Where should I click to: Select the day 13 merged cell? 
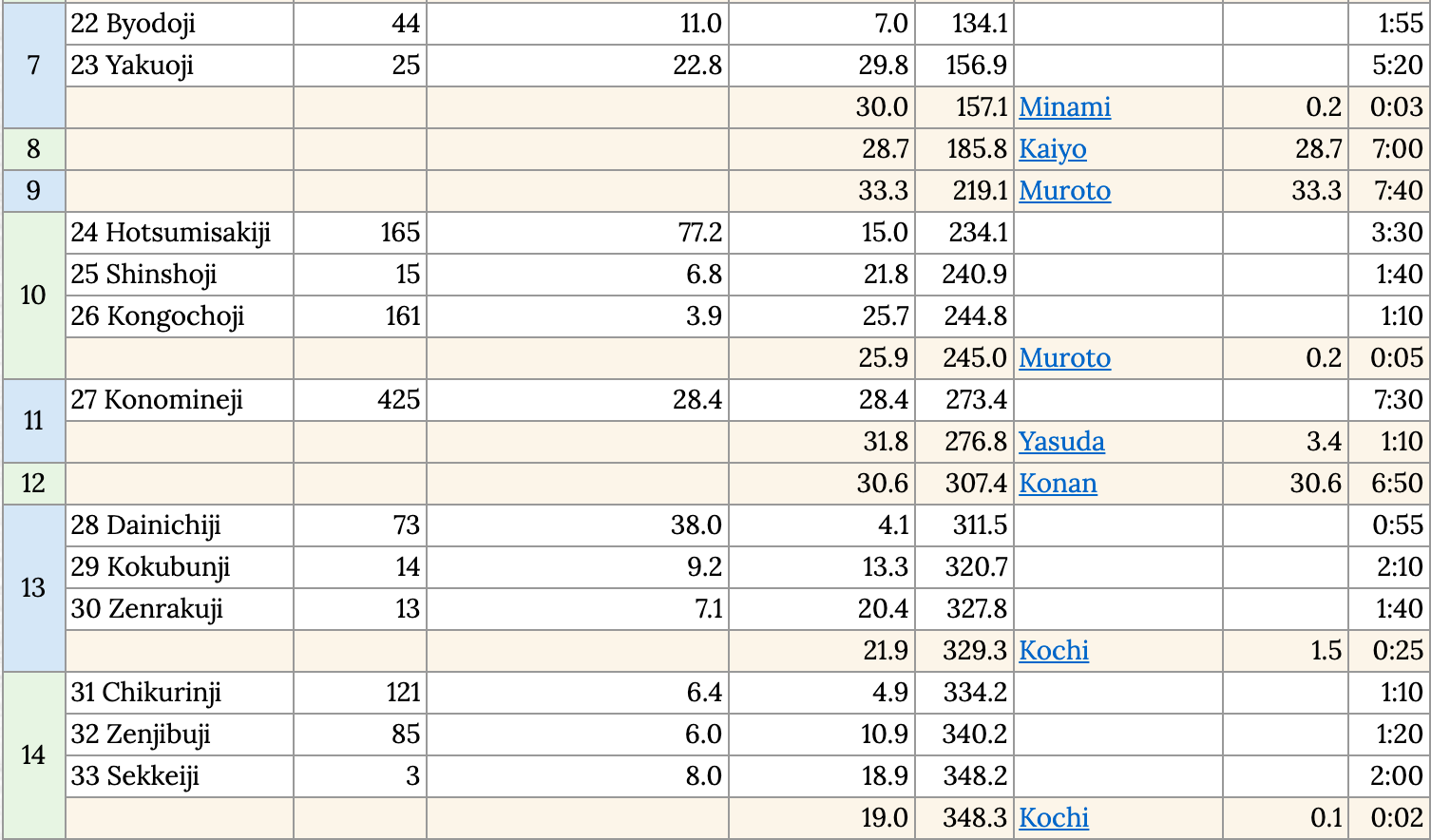pyautogui.click(x=33, y=588)
